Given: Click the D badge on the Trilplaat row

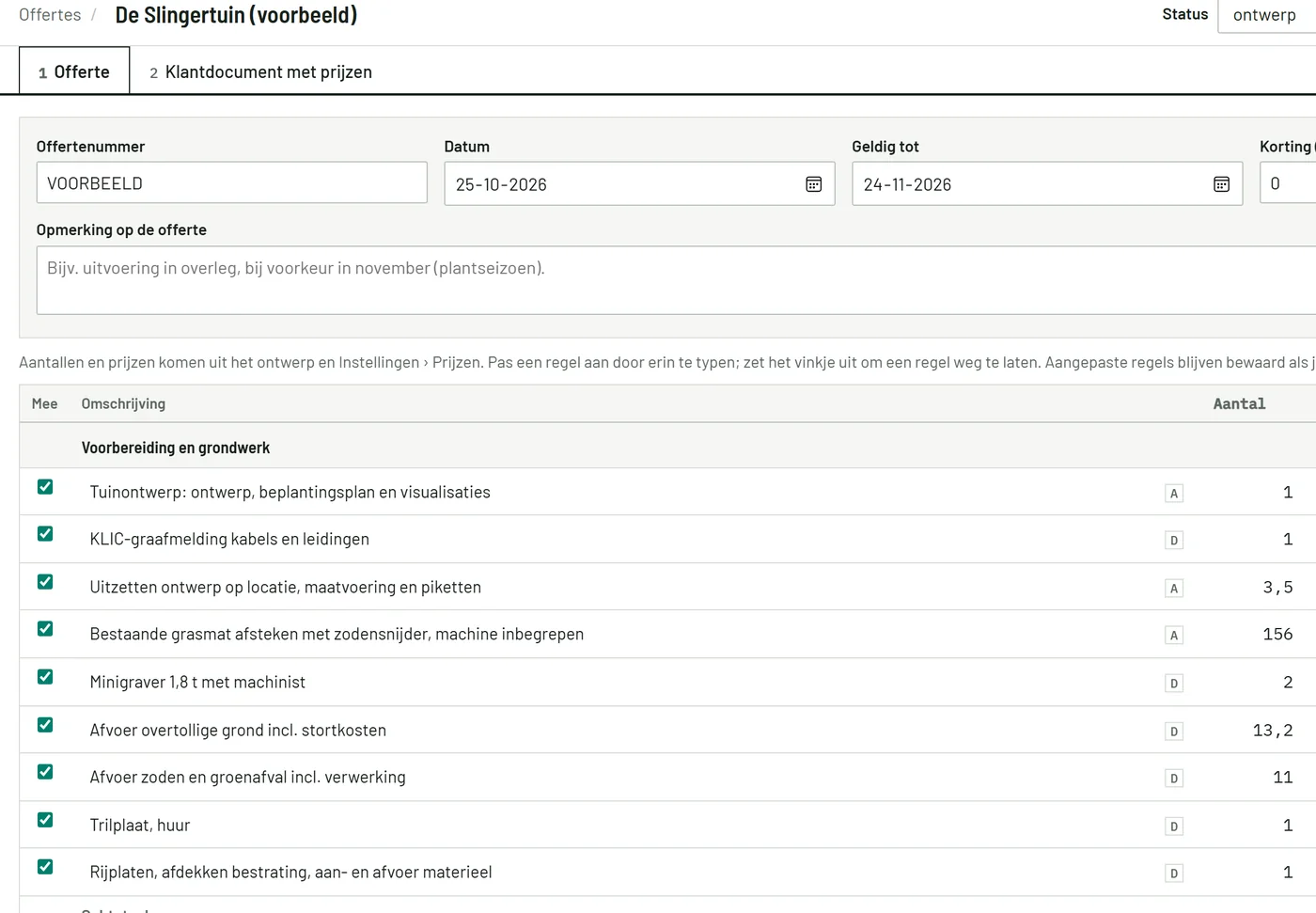Looking at the screenshot, I should 1174,826.
